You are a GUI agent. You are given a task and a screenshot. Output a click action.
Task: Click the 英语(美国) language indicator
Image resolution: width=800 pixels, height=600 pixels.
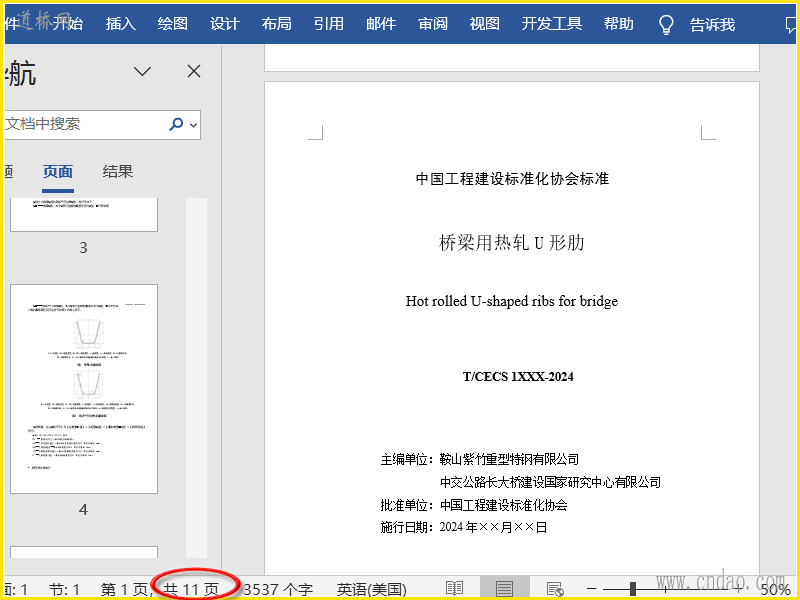click(372, 590)
